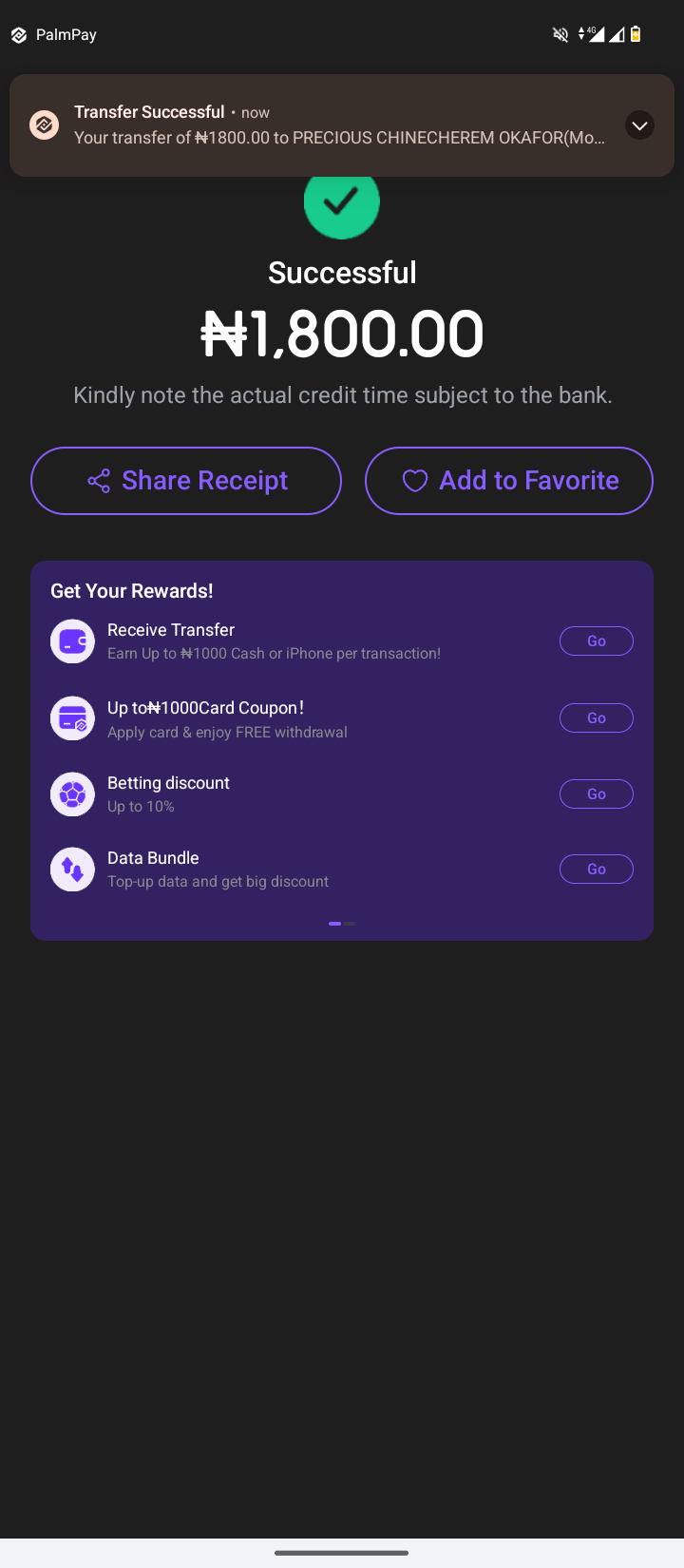Image resolution: width=684 pixels, height=1568 pixels.
Task: Expand the Transfer Successful notification chevron
Action: (x=639, y=125)
